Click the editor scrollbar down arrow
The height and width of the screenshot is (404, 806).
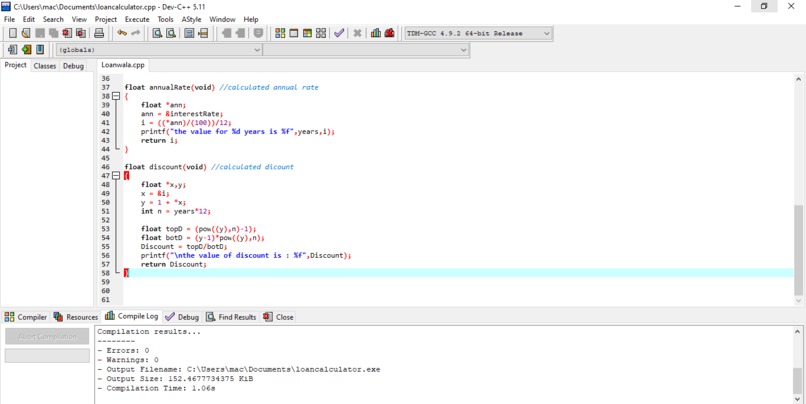point(798,301)
